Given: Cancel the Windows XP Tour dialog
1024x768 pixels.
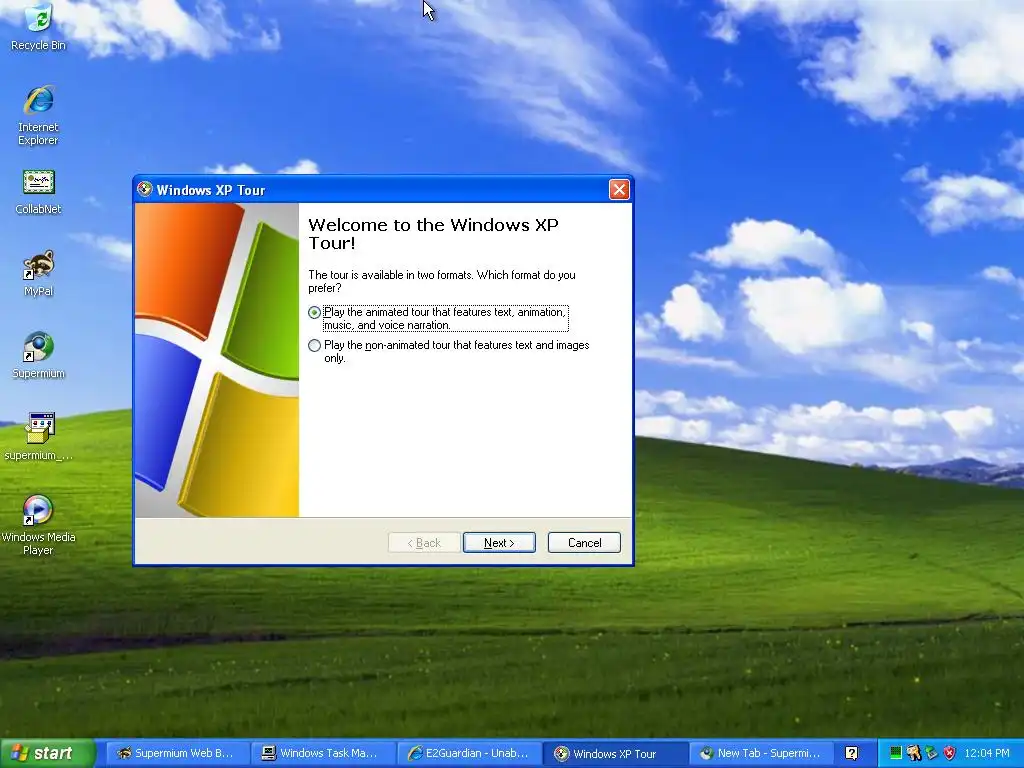Looking at the screenshot, I should (x=584, y=543).
